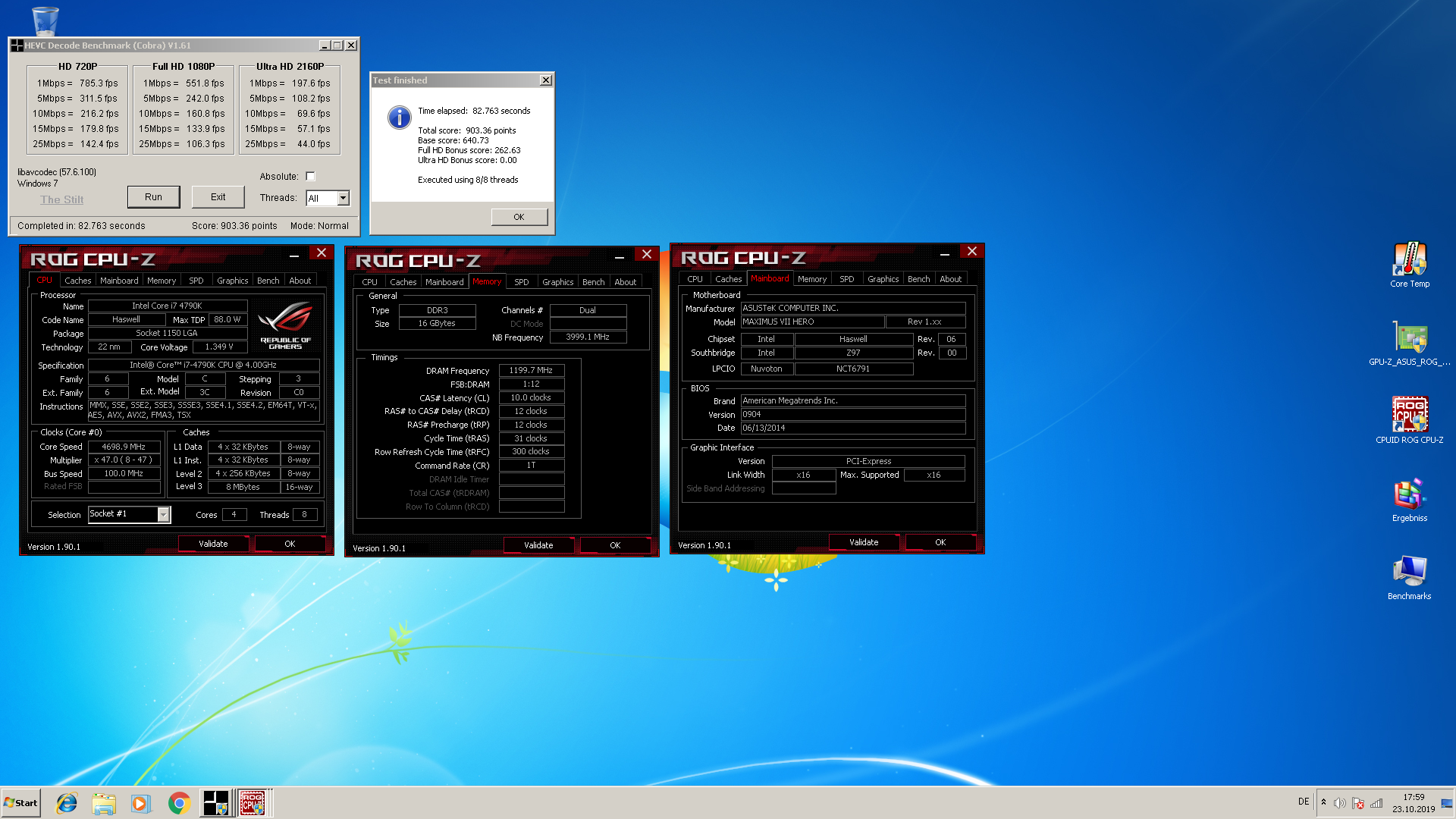Click OK in CPU tab window
Viewport: 1456px width, 819px height.
click(290, 544)
